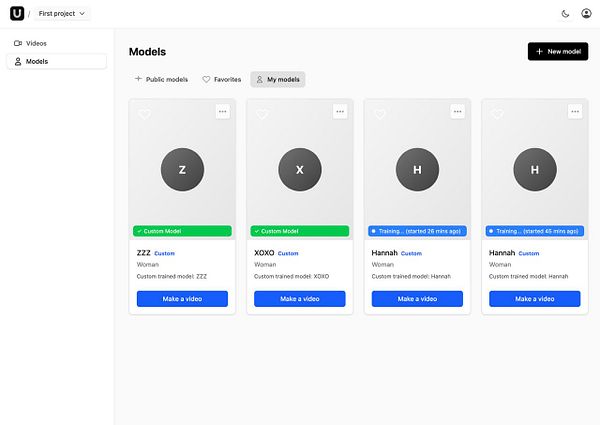This screenshot has height=425, width=600.
Task: Click Custom Model badge on XOXO card
Action: click(300, 231)
